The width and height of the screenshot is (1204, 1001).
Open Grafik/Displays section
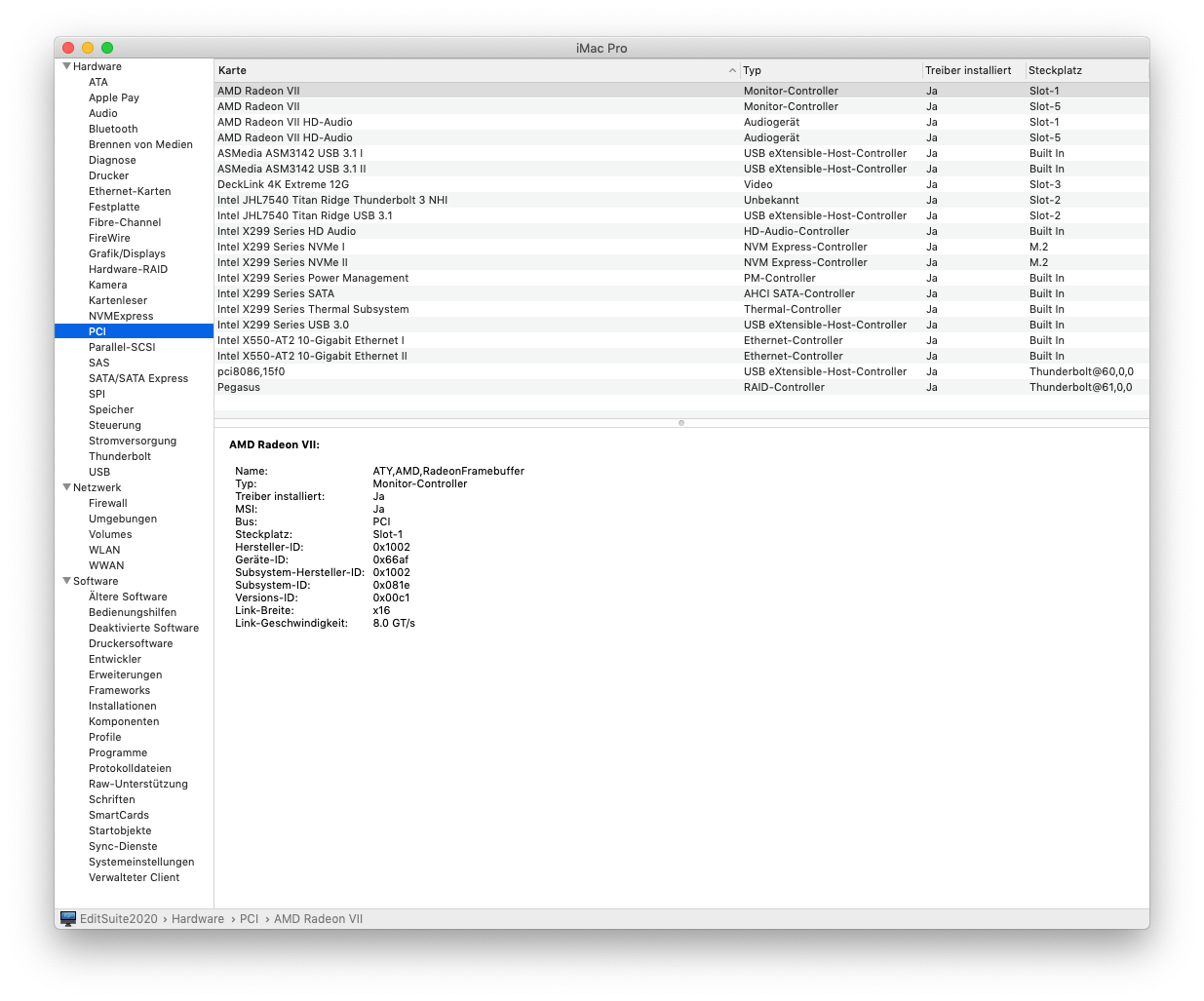click(x=127, y=253)
